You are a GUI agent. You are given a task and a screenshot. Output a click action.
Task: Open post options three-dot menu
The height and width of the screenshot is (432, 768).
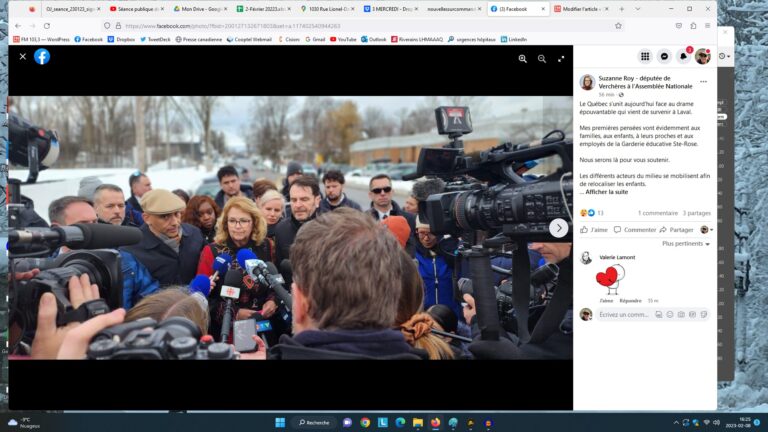[x=703, y=82]
